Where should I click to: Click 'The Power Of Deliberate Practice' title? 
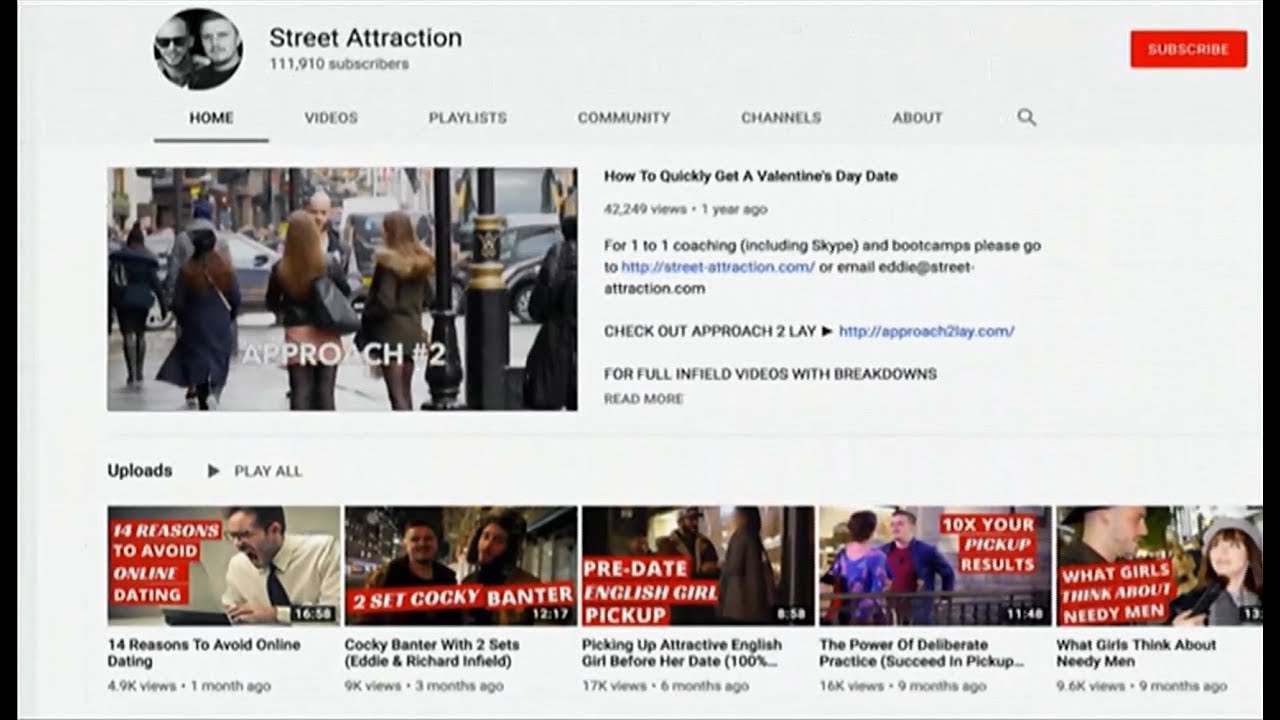point(922,653)
